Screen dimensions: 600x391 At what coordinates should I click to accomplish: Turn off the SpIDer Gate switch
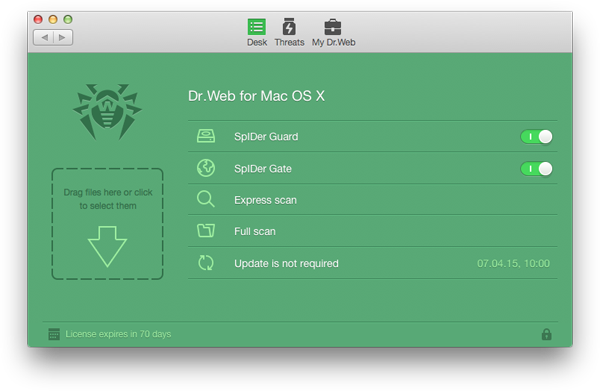coord(536,169)
